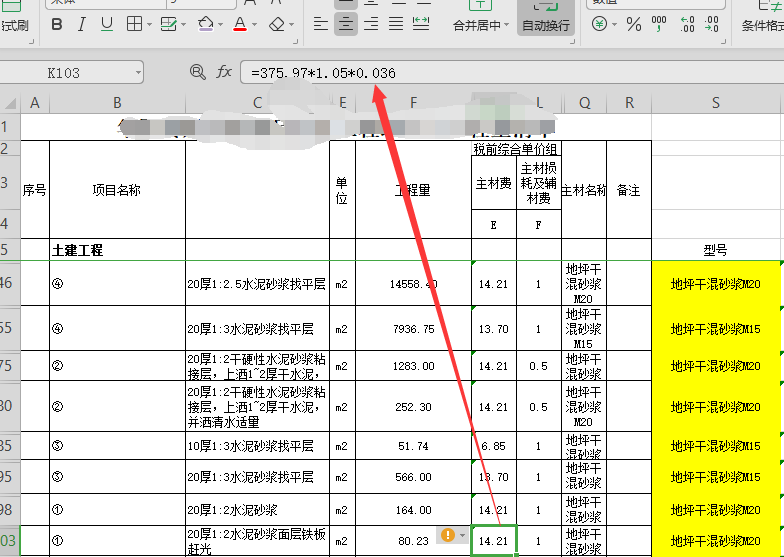
Task: Select cell with quantity 164.00
Action: click(x=413, y=510)
